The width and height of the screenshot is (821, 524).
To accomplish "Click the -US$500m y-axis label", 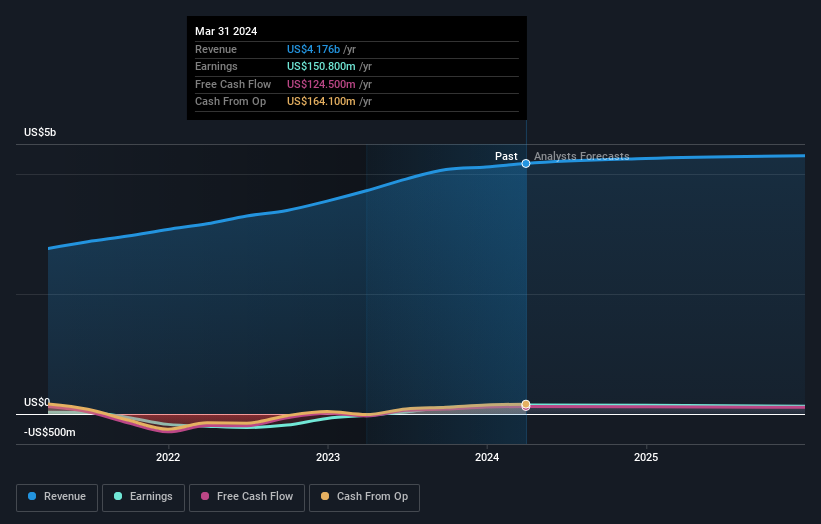I will pos(50,432).
